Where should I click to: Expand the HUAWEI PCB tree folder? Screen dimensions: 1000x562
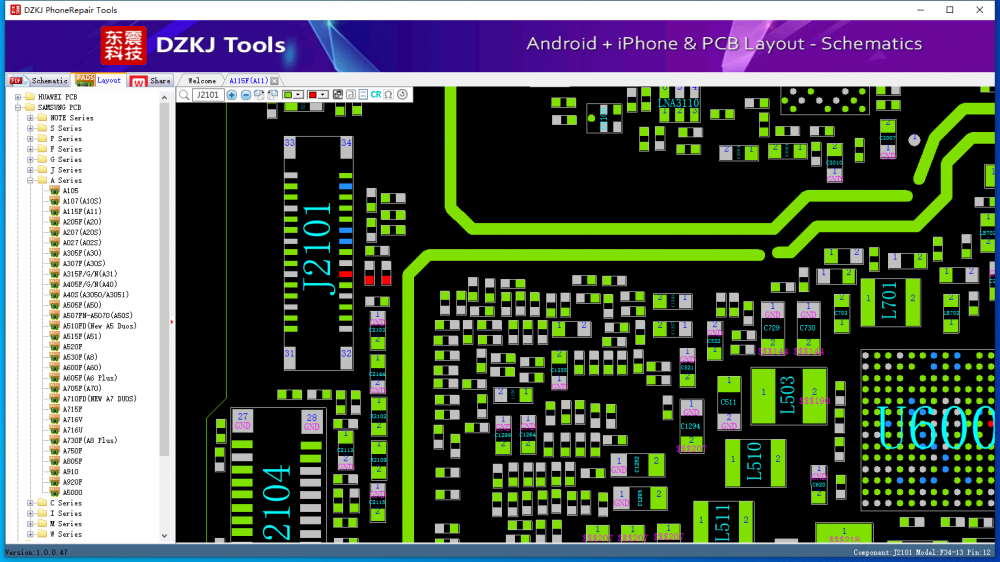[x=17, y=97]
